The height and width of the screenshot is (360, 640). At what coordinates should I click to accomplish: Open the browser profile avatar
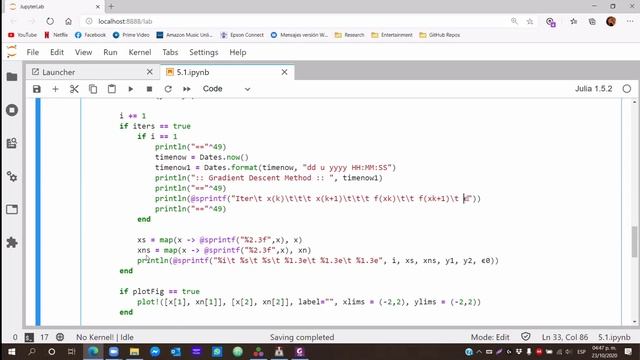coord(611,21)
